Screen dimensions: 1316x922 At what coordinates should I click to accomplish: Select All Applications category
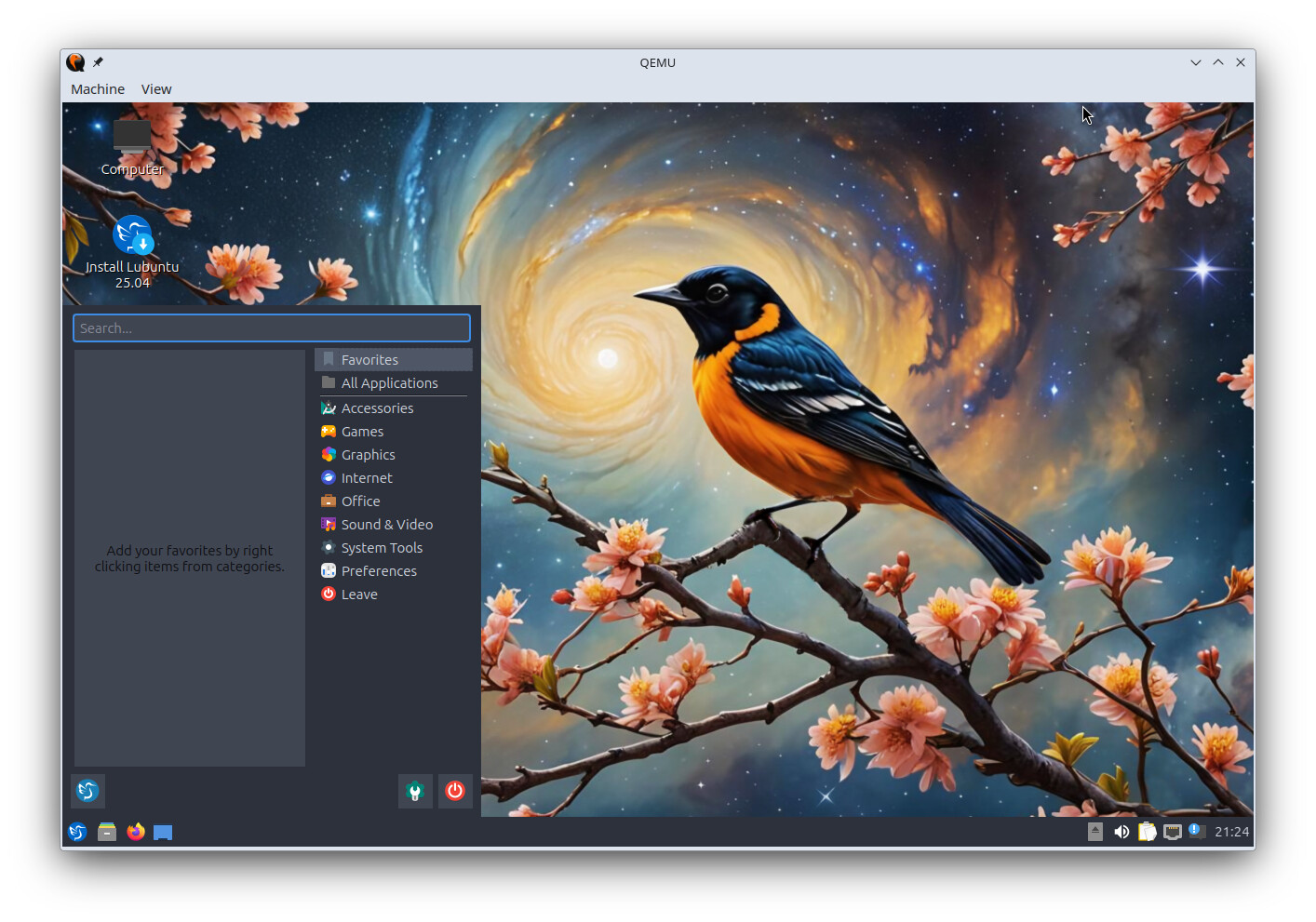click(389, 383)
